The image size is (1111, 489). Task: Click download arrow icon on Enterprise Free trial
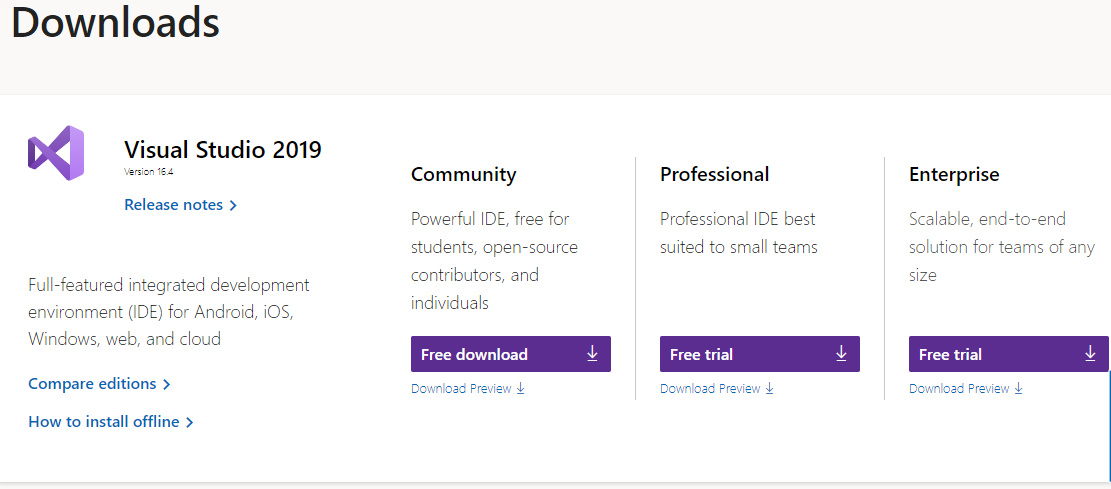(x=1090, y=354)
